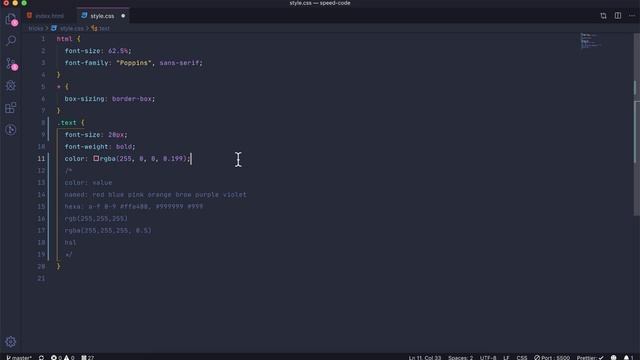Viewport: 640px width, 360px height.
Task: Open the Extensions view
Action: 11,108
